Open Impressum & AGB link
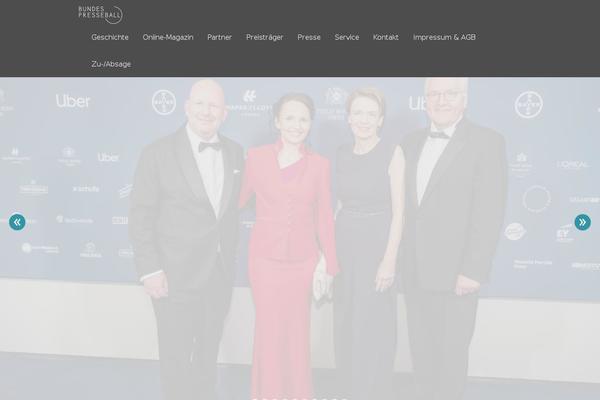The width and height of the screenshot is (600, 400). coord(444,37)
